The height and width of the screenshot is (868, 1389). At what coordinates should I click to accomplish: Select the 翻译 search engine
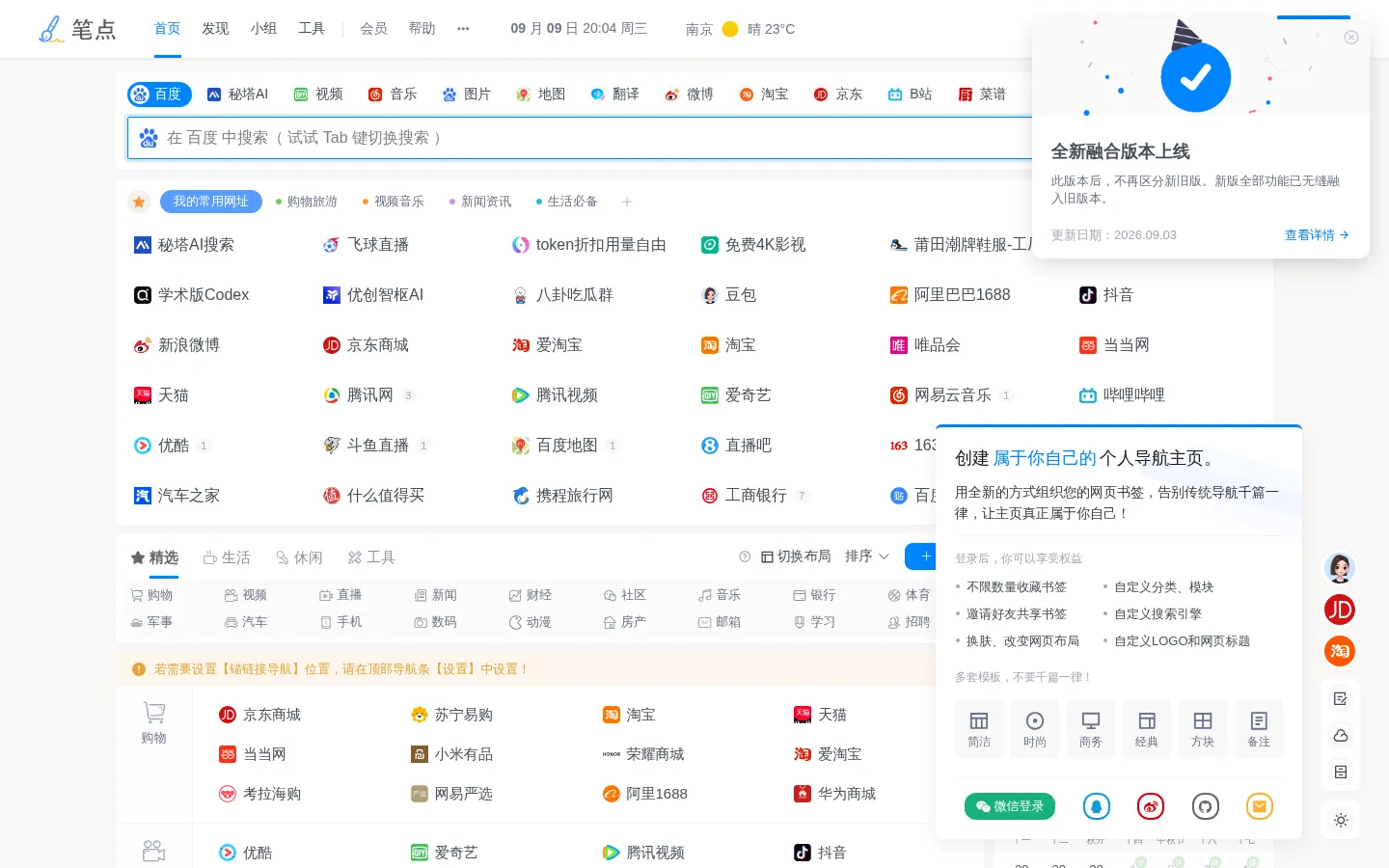click(x=615, y=95)
